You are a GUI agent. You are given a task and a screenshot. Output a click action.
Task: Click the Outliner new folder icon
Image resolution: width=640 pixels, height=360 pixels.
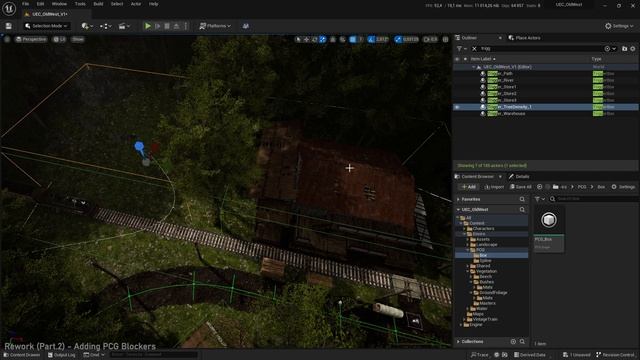click(624, 49)
